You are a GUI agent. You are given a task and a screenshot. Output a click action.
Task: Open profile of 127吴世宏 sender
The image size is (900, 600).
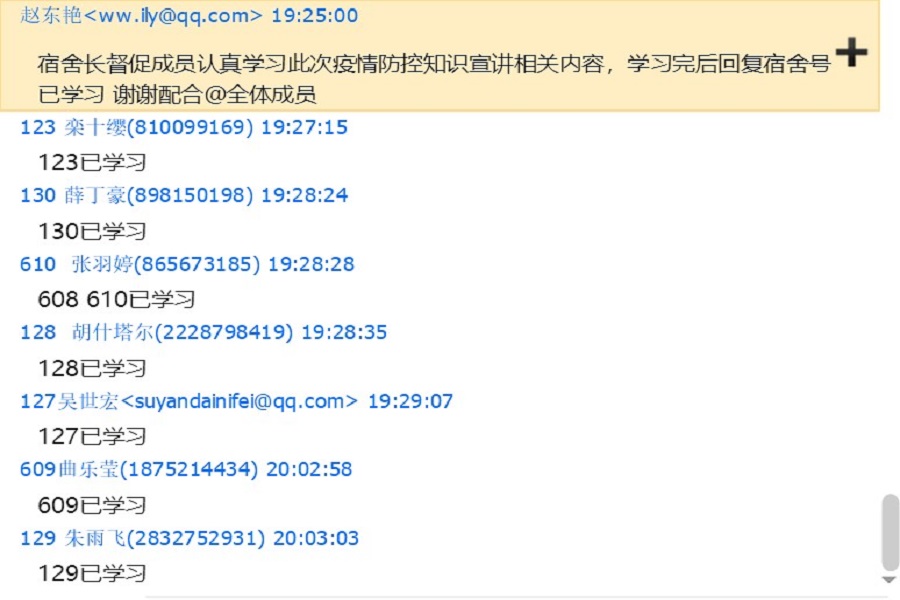tap(236, 401)
